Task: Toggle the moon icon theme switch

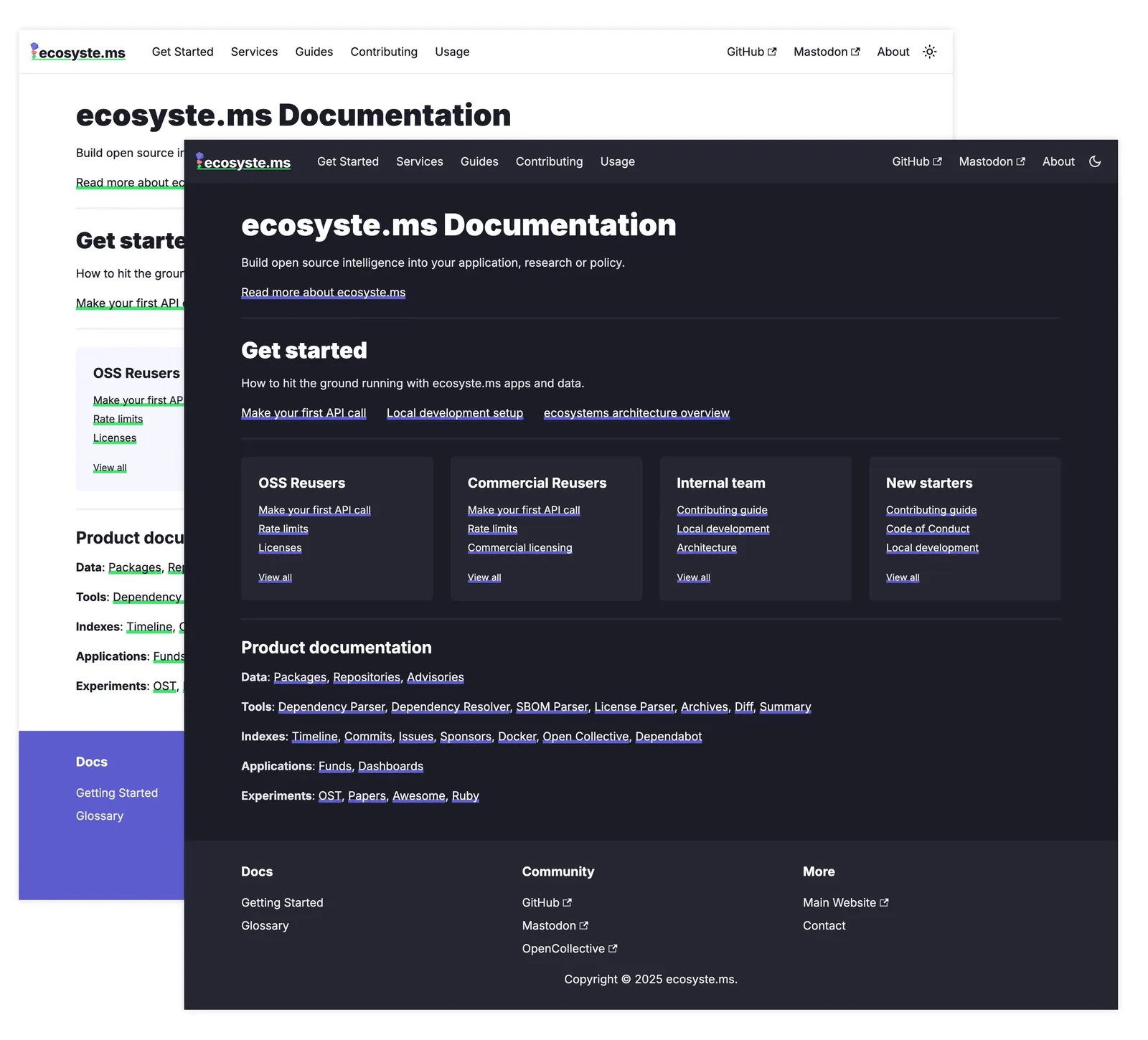Action: (x=1094, y=161)
